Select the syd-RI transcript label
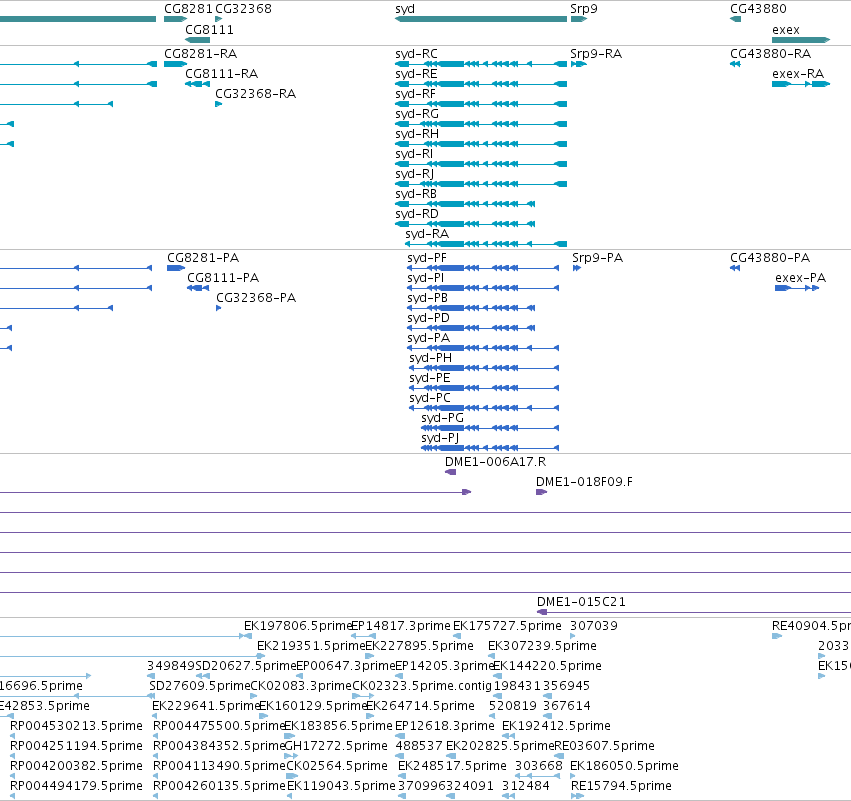 [x=414, y=155]
